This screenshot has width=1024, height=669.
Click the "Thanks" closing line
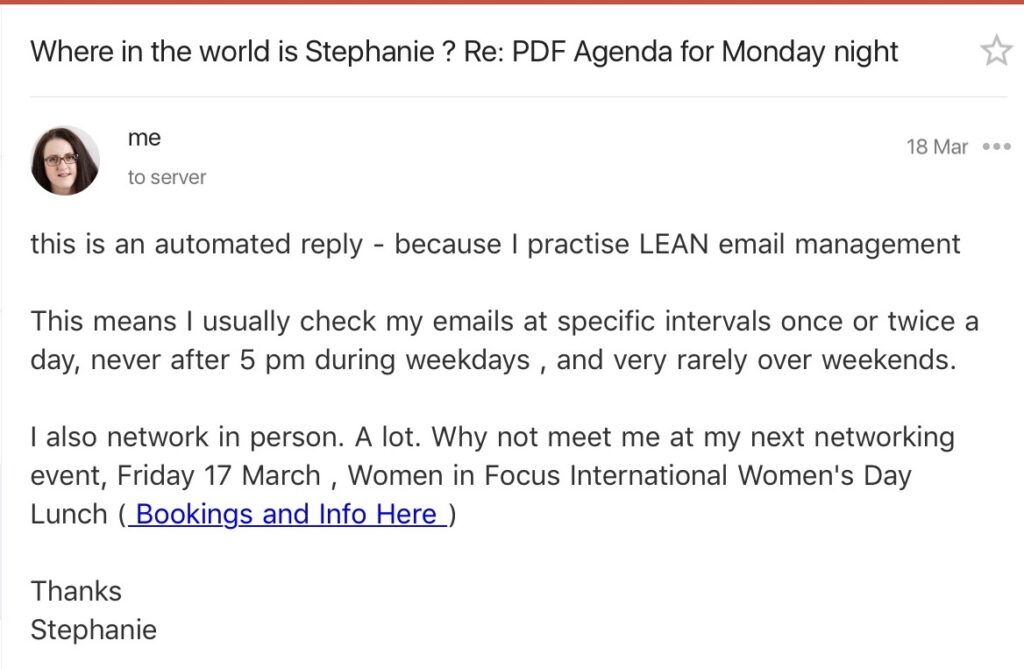coord(76,591)
